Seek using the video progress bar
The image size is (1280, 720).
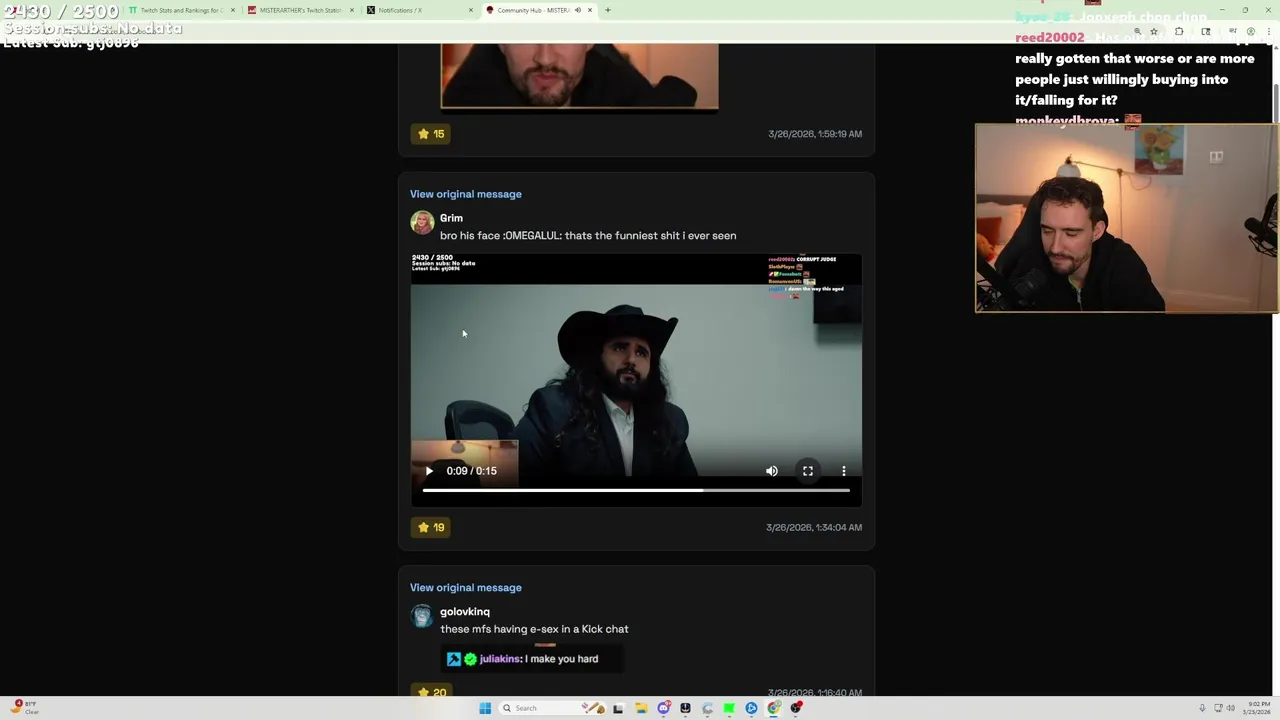(636, 490)
